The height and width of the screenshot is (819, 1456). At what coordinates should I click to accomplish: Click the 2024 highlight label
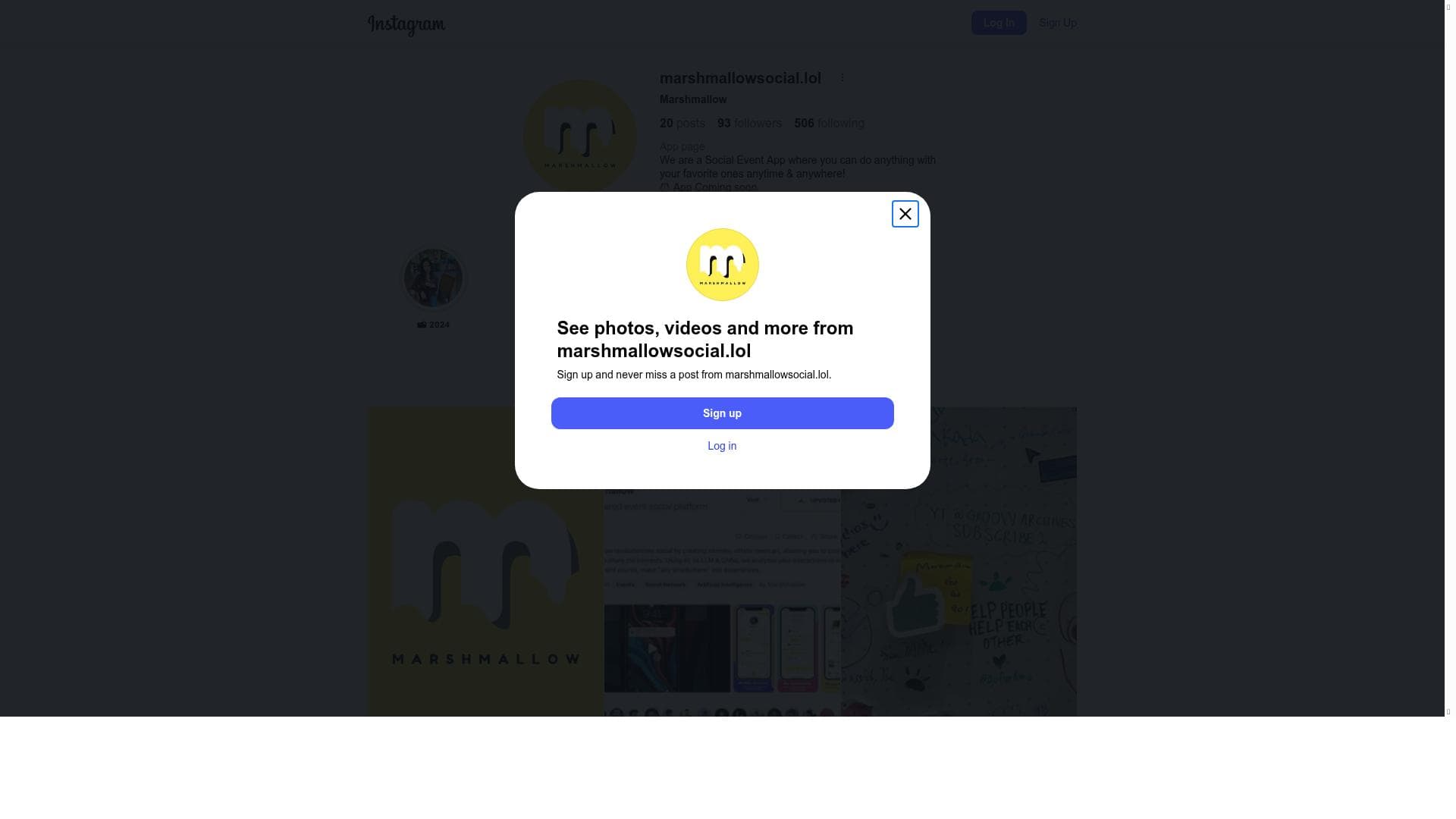[x=433, y=325]
